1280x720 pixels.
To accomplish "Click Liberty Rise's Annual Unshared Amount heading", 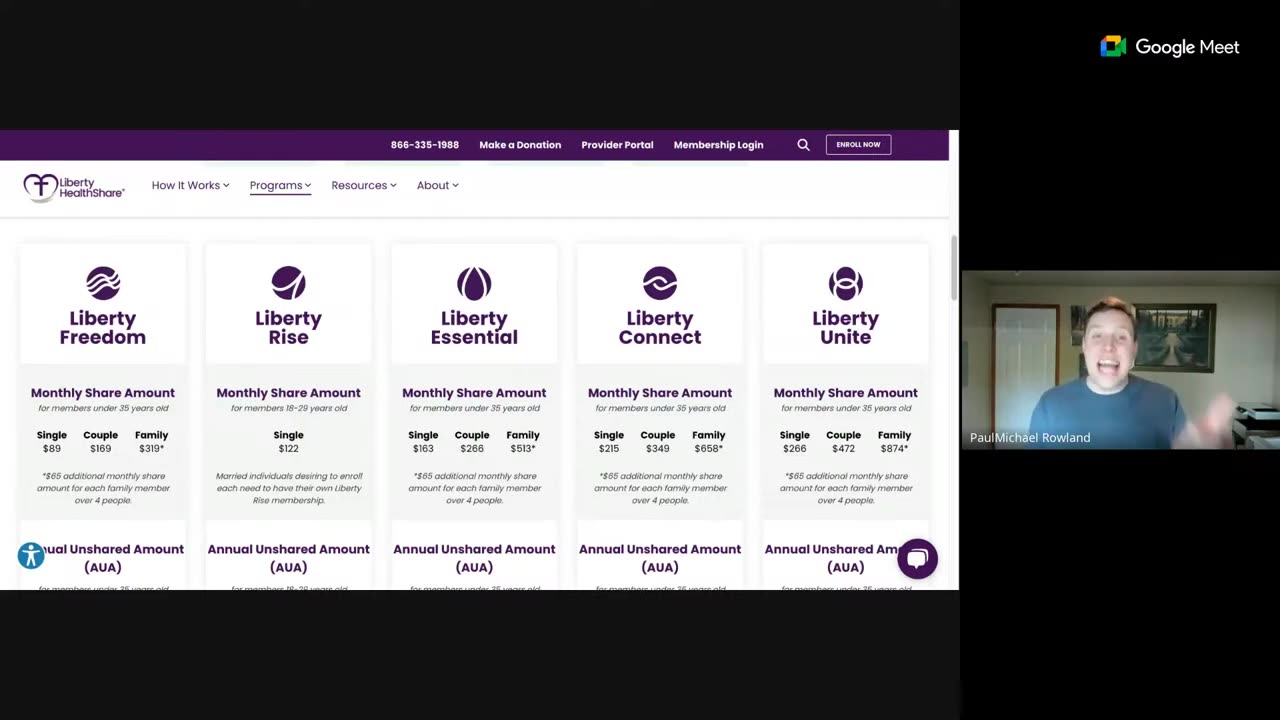I will coord(288,558).
